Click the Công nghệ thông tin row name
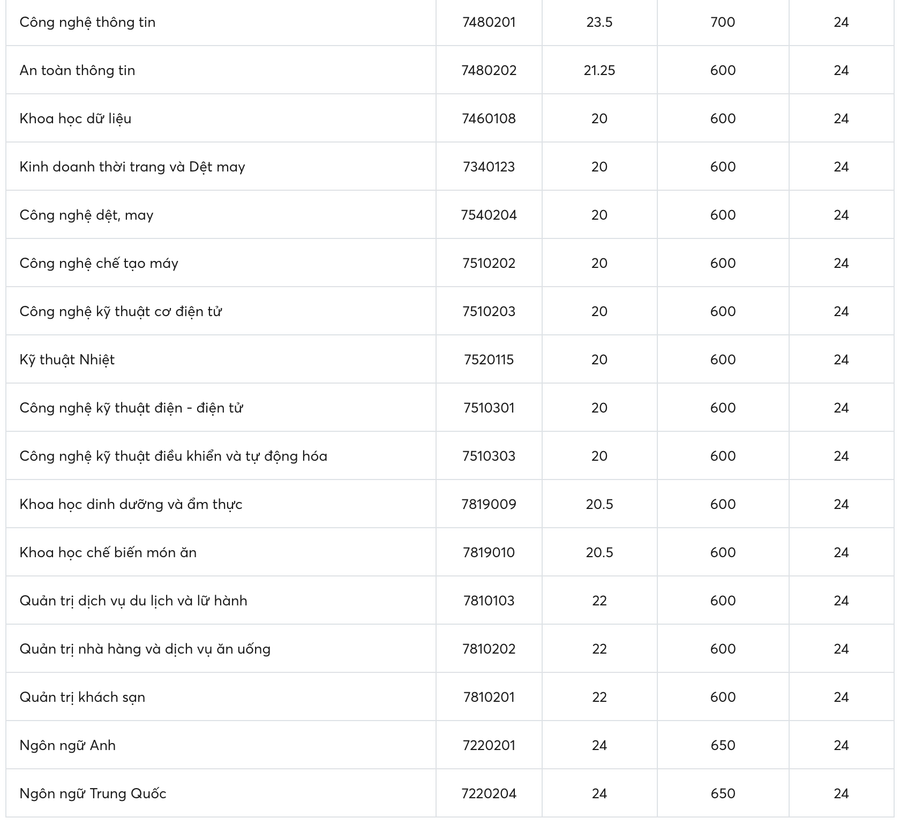The image size is (900, 824). [x=87, y=22]
